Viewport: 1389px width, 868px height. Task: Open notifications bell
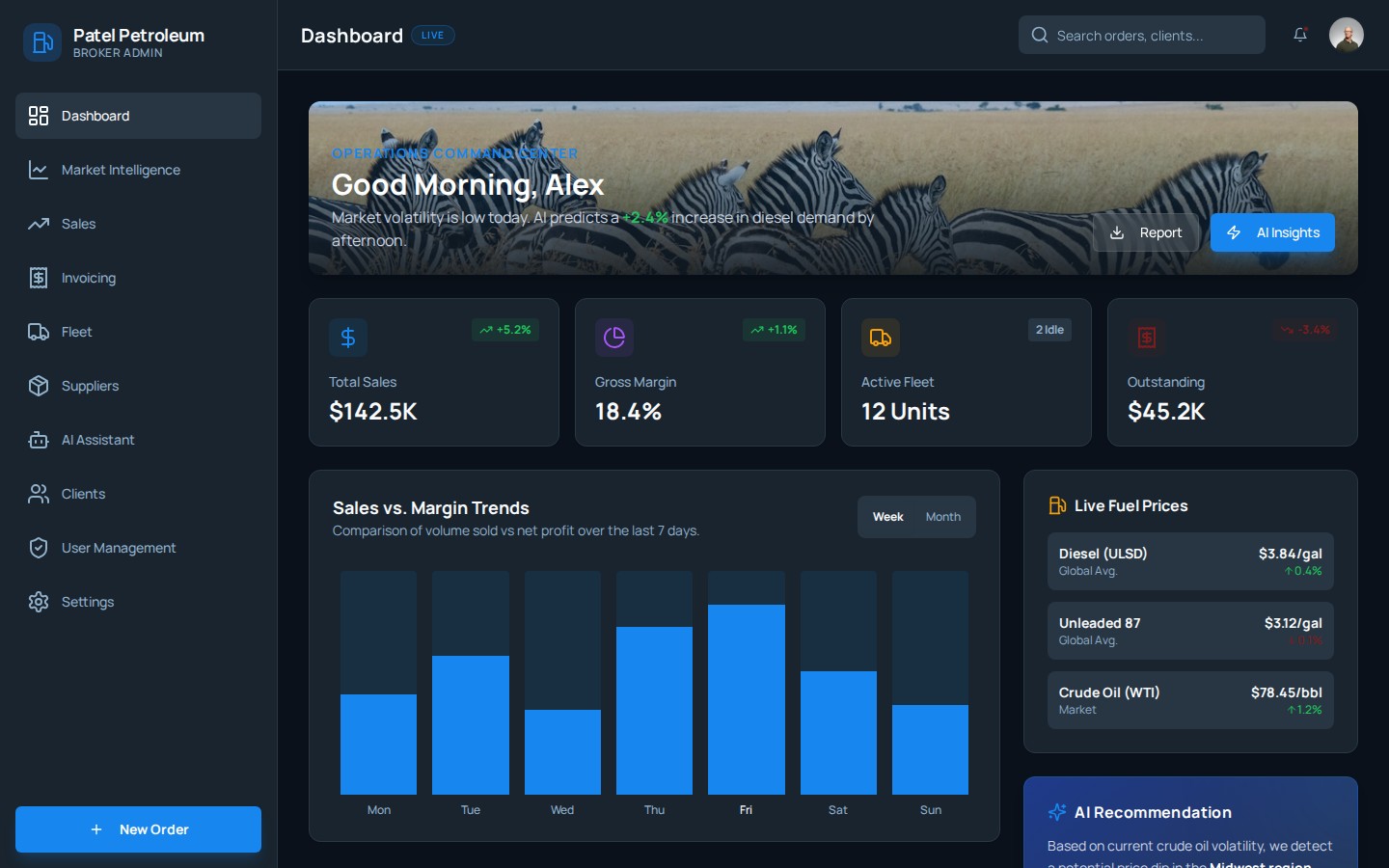pos(1300,35)
